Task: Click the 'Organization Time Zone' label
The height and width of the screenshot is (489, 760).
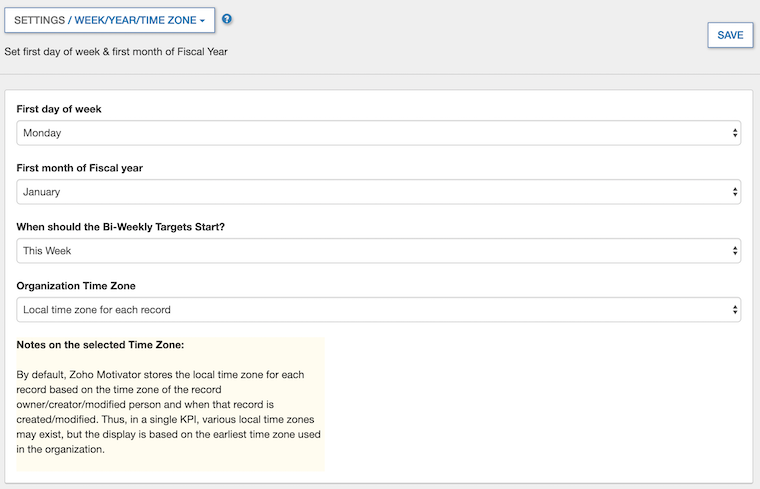Action: pyautogui.click(x=76, y=286)
